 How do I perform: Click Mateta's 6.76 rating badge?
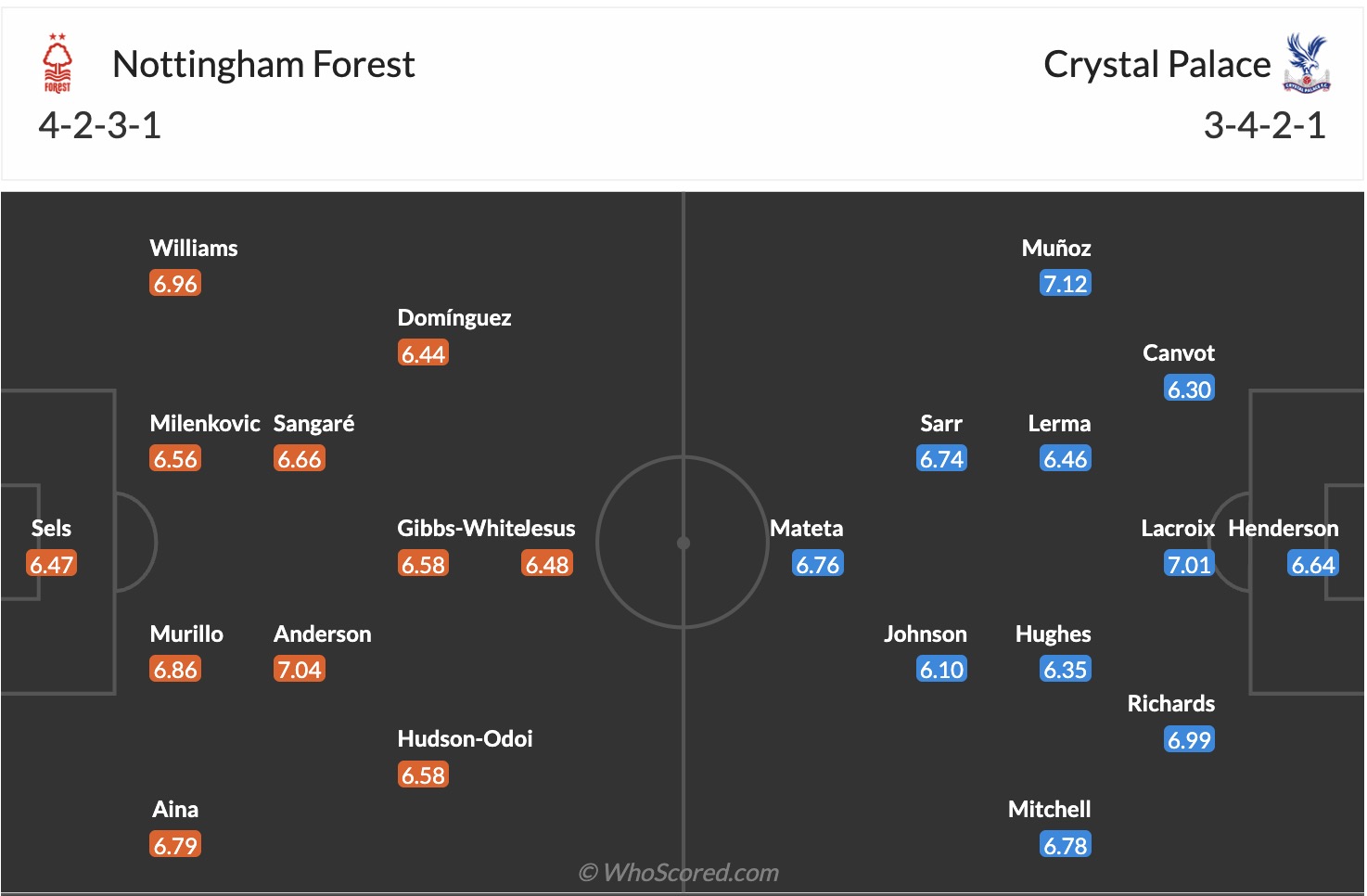pos(817,565)
